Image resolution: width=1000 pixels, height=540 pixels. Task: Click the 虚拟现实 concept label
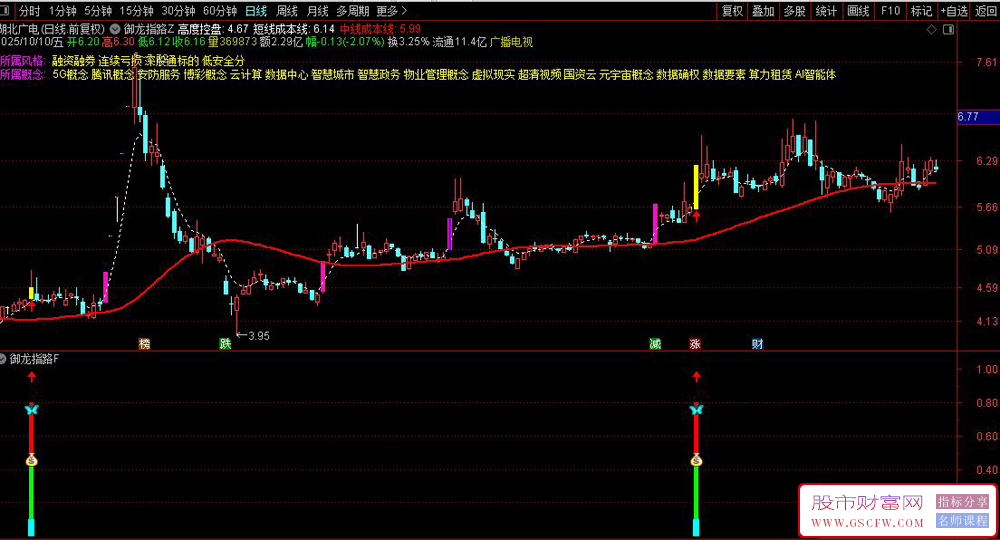(493, 75)
